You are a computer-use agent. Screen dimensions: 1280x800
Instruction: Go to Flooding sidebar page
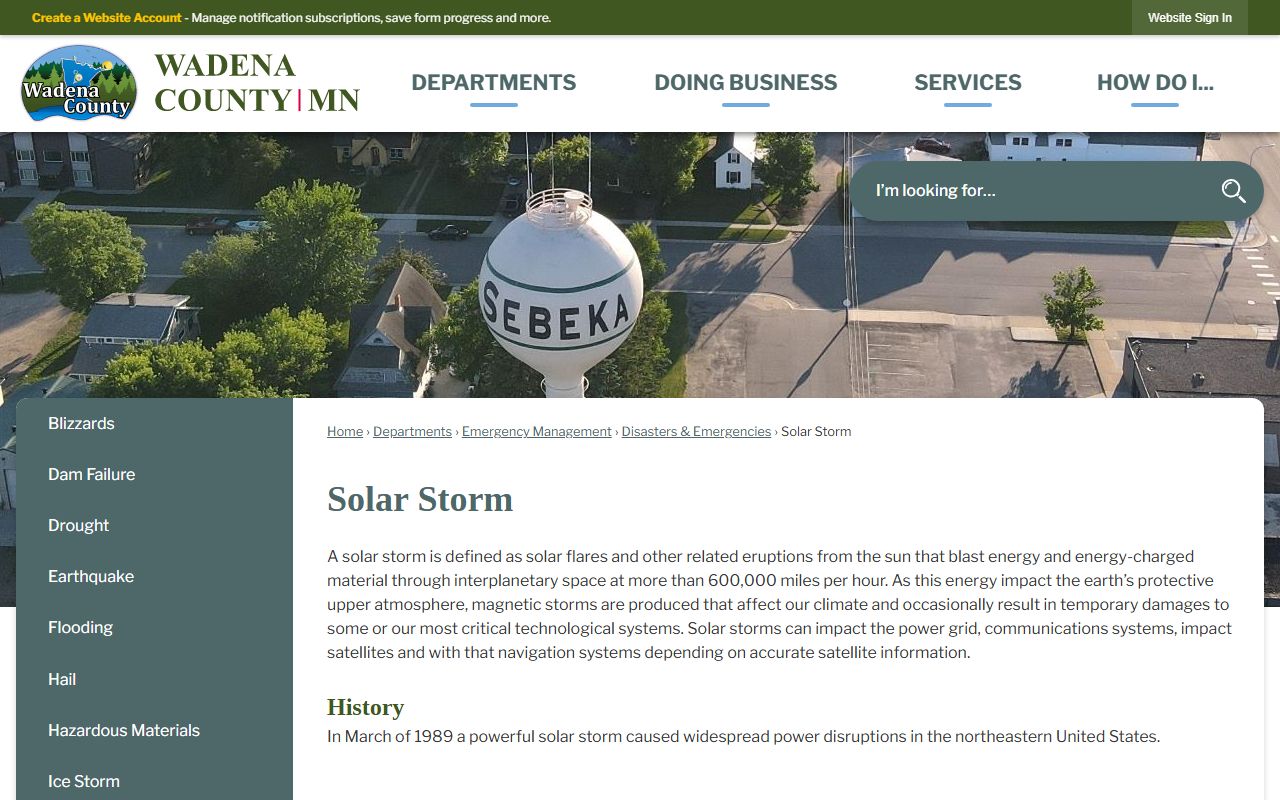point(80,628)
